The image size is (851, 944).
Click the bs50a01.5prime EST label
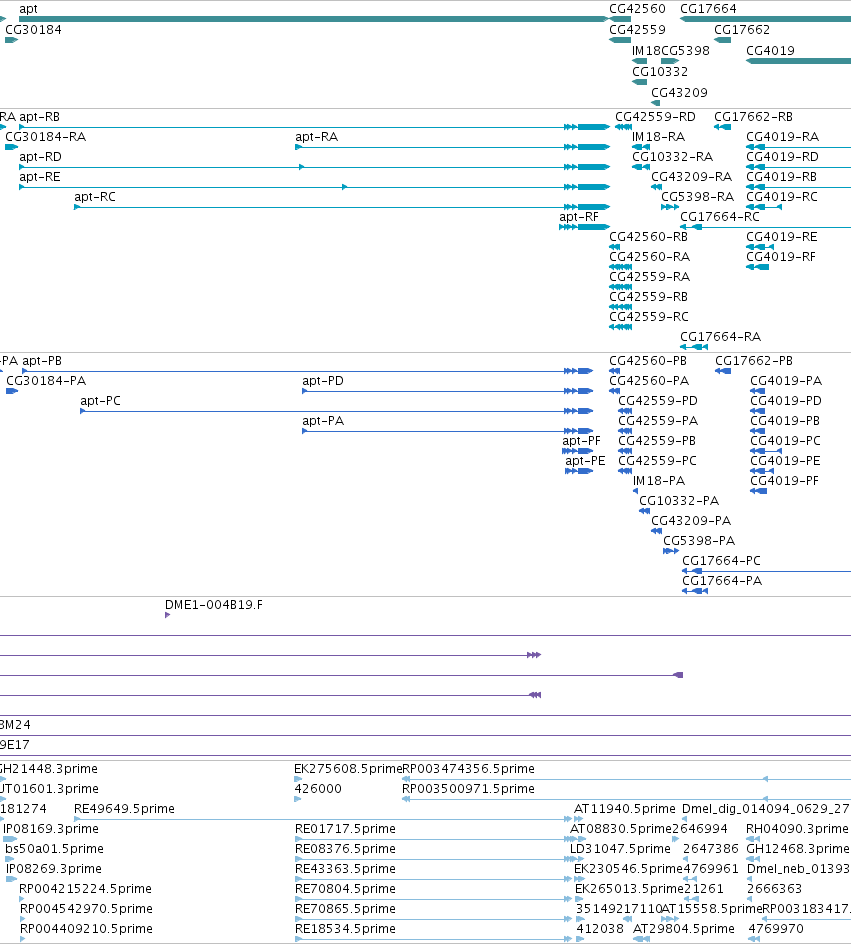54,848
